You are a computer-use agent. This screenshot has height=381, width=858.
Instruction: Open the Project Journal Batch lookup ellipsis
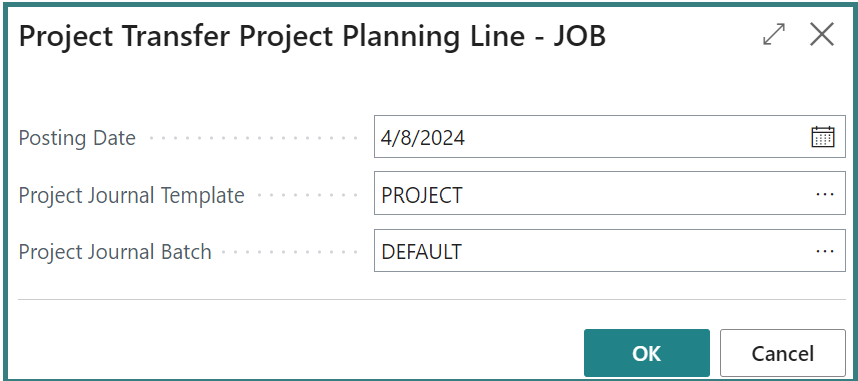pos(825,251)
